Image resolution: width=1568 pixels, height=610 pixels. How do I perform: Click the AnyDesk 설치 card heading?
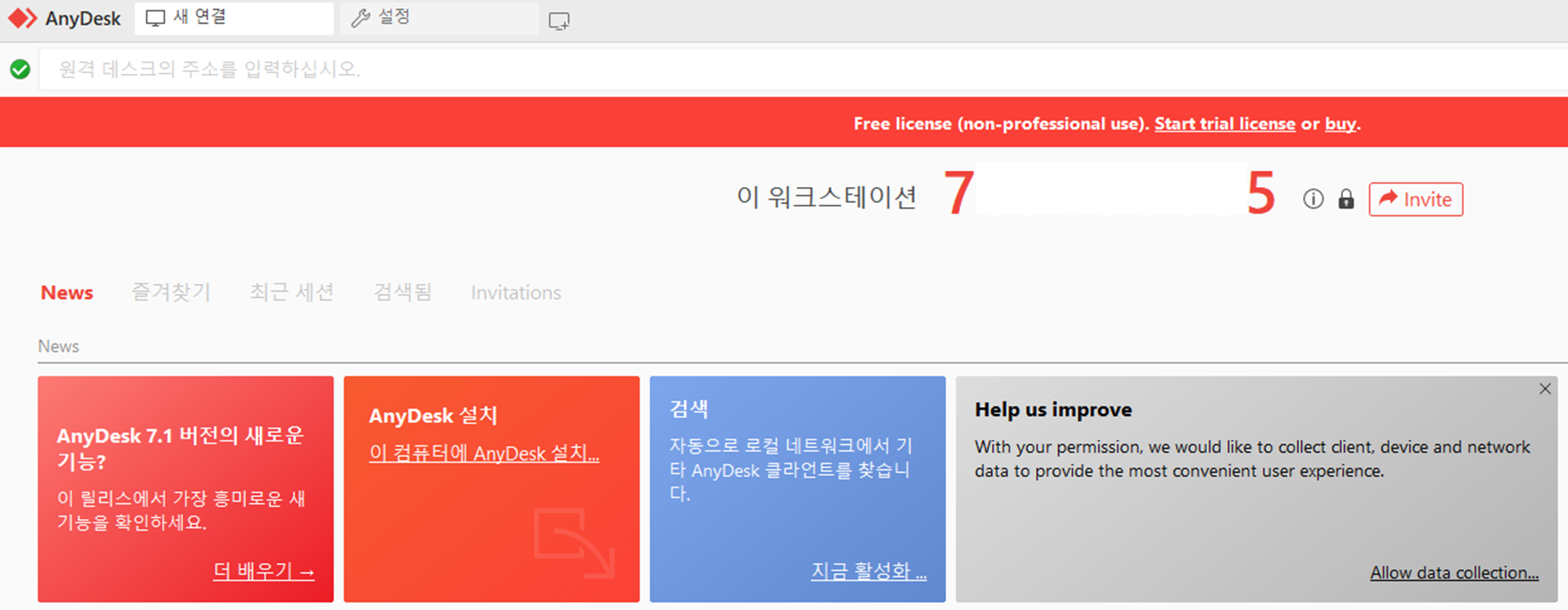pos(433,416)
